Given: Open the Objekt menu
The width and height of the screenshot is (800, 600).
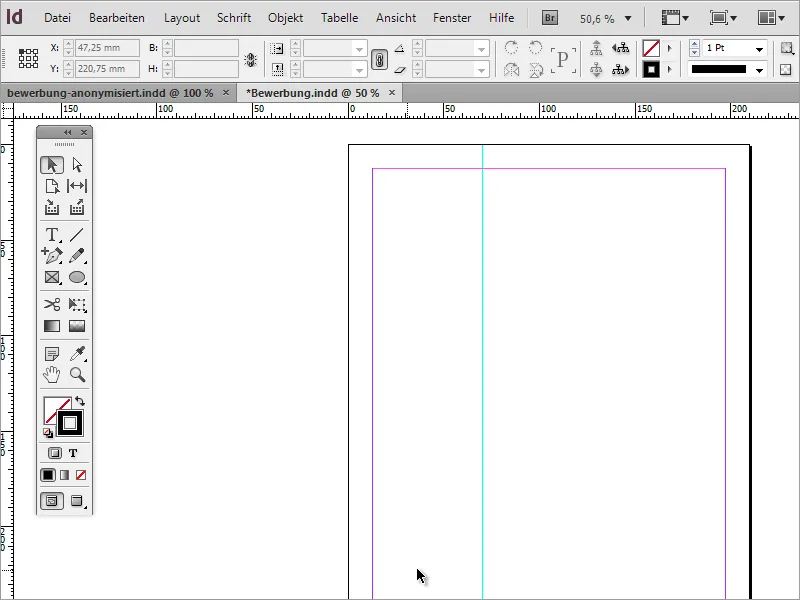Looking at the screenshot, I should 286,18.
